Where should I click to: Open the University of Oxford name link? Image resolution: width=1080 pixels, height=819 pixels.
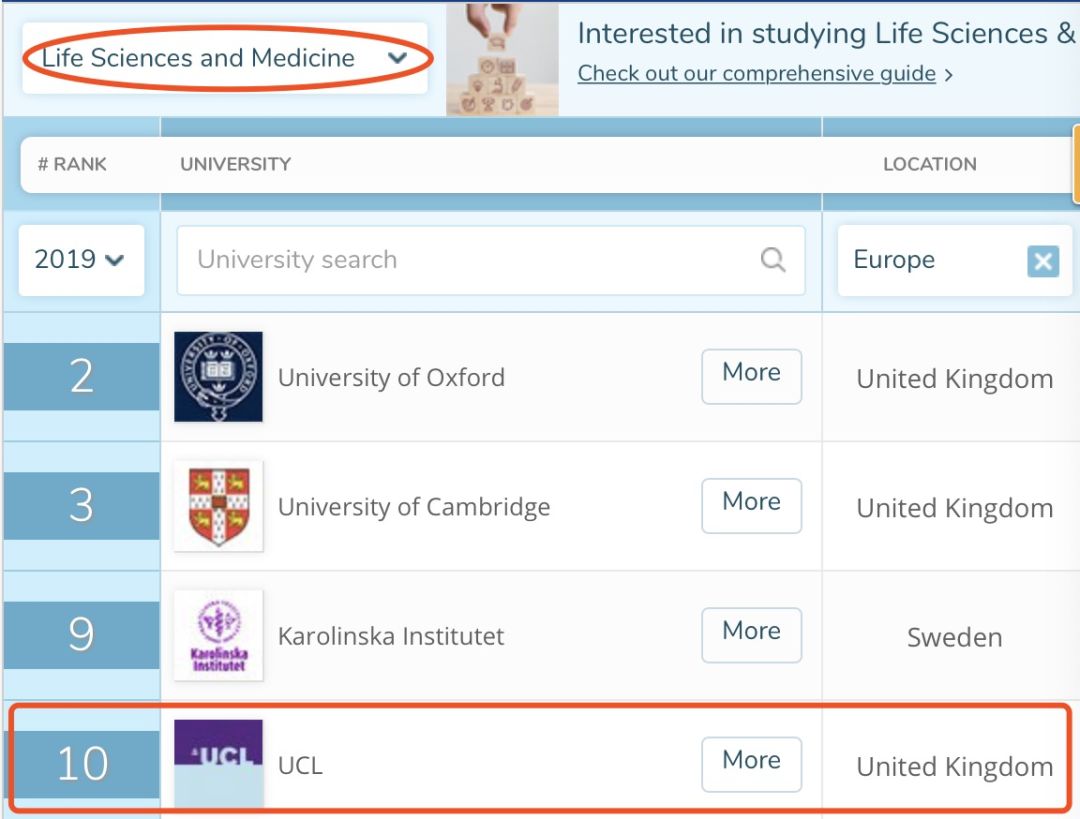pos(391,378)
